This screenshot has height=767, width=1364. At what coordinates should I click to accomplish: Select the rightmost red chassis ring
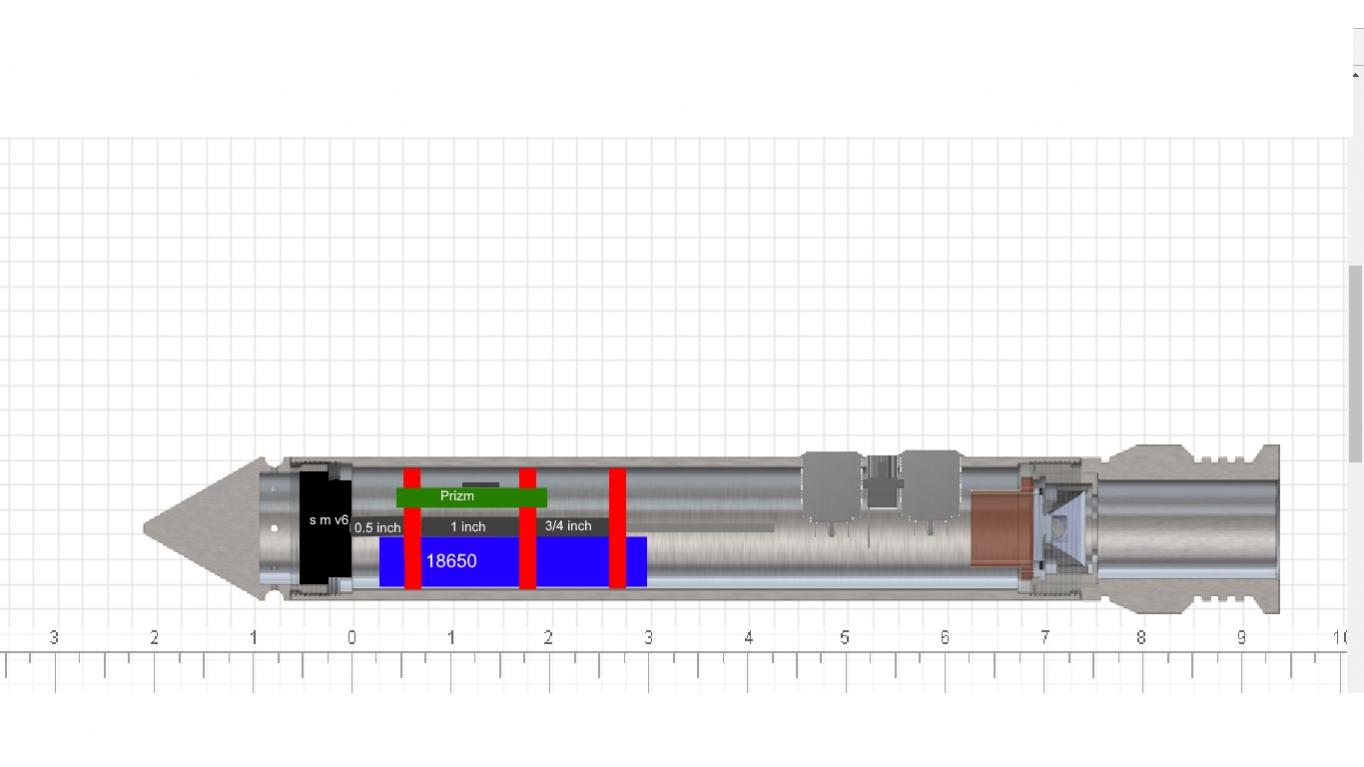click(x=617, y=525)
